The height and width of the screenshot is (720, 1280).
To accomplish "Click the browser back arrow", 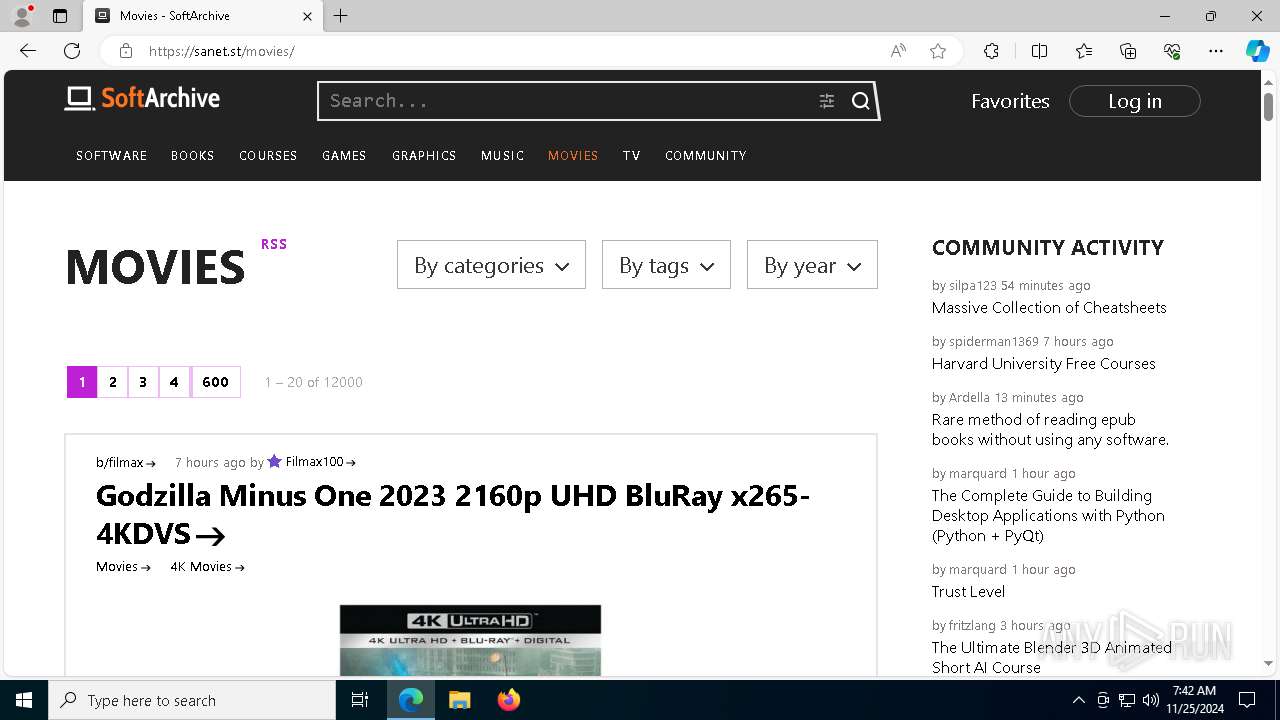I will (28, 51).
